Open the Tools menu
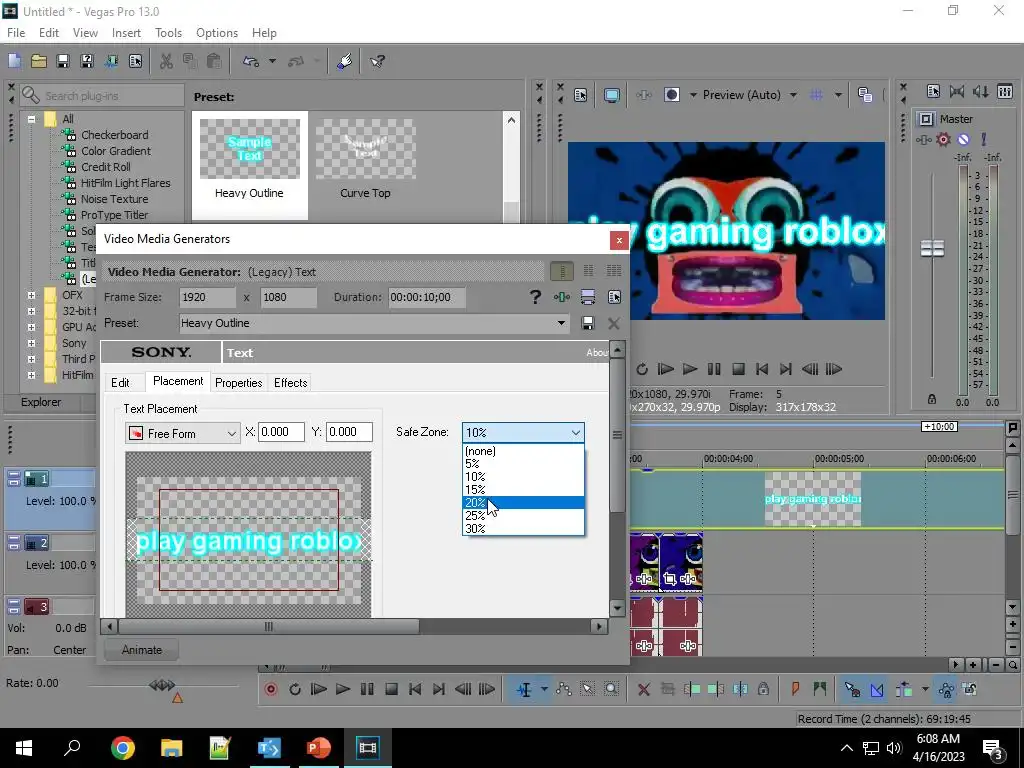This screenshot has height=768, width=1024. [x=168, y=33]
